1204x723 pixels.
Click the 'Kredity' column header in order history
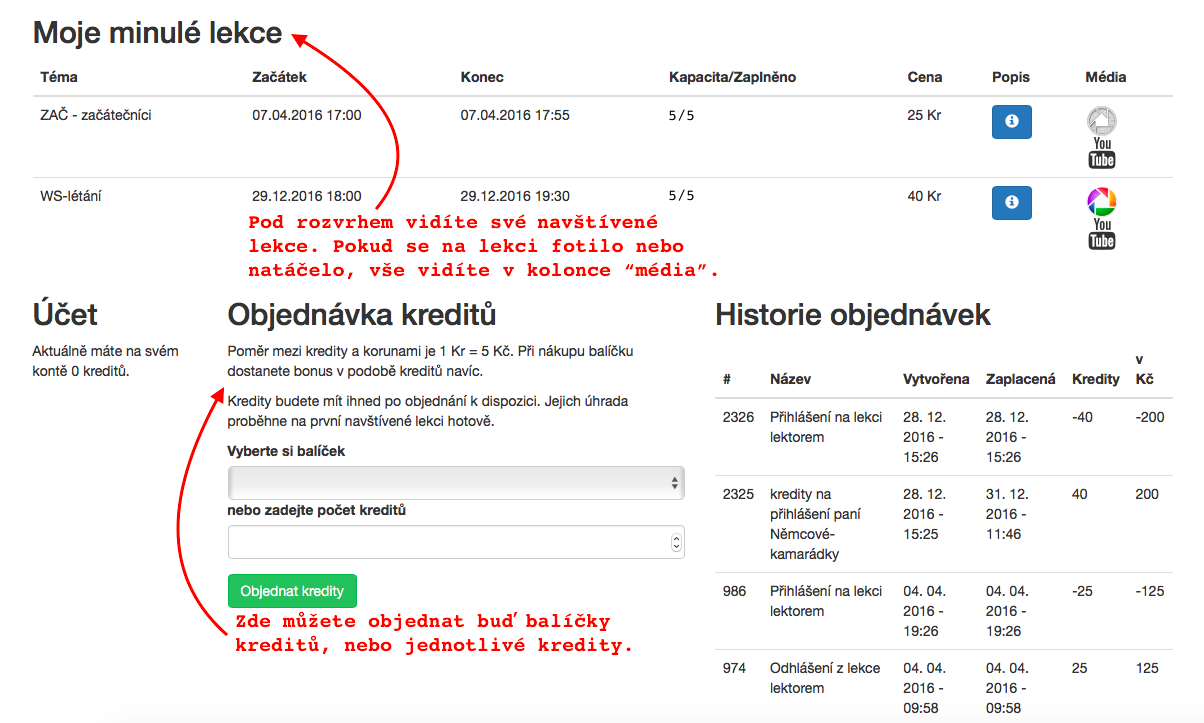click(1096, 380)
